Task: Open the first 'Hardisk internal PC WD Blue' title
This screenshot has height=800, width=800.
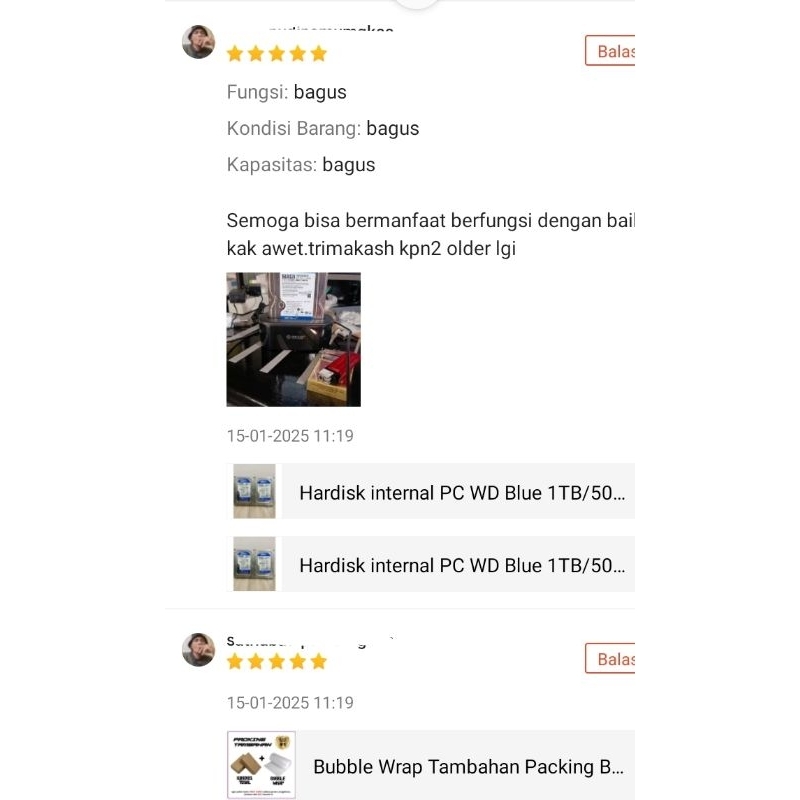Action: coord(462,493)
